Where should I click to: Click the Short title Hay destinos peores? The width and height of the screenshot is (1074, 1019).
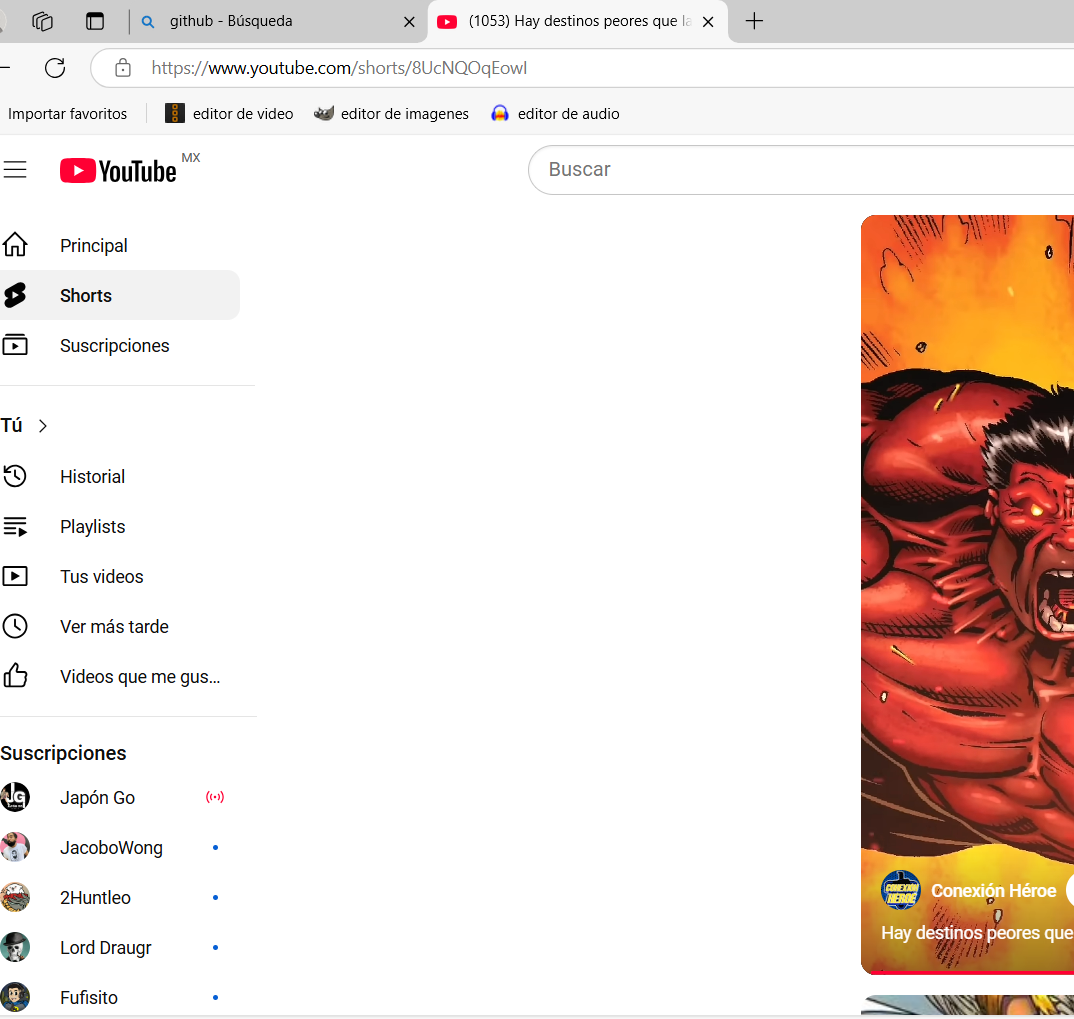pos(977,933)
